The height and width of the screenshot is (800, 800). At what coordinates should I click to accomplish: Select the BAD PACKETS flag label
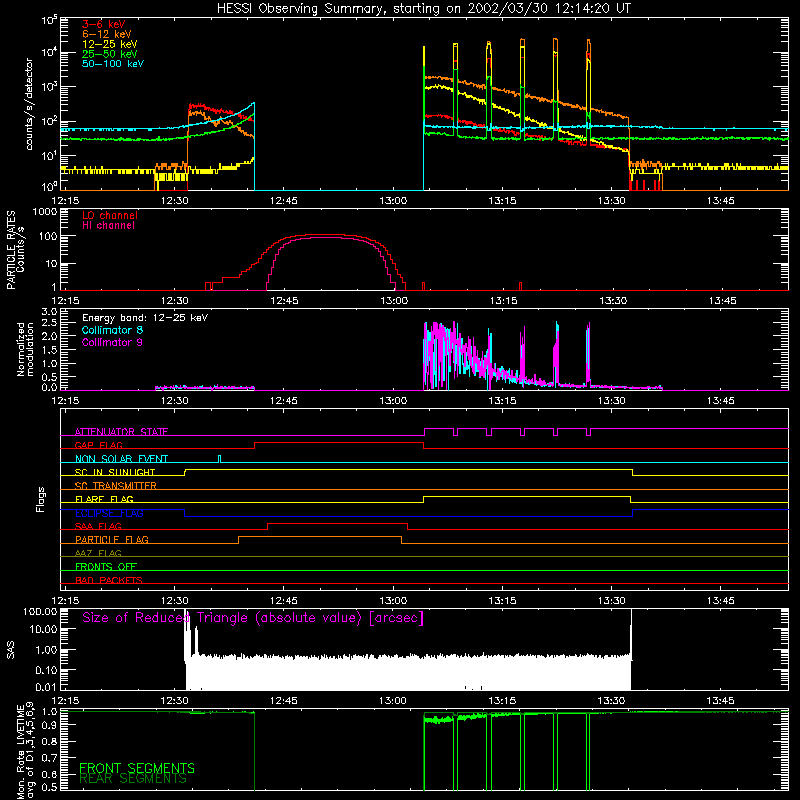click(109, 580)
